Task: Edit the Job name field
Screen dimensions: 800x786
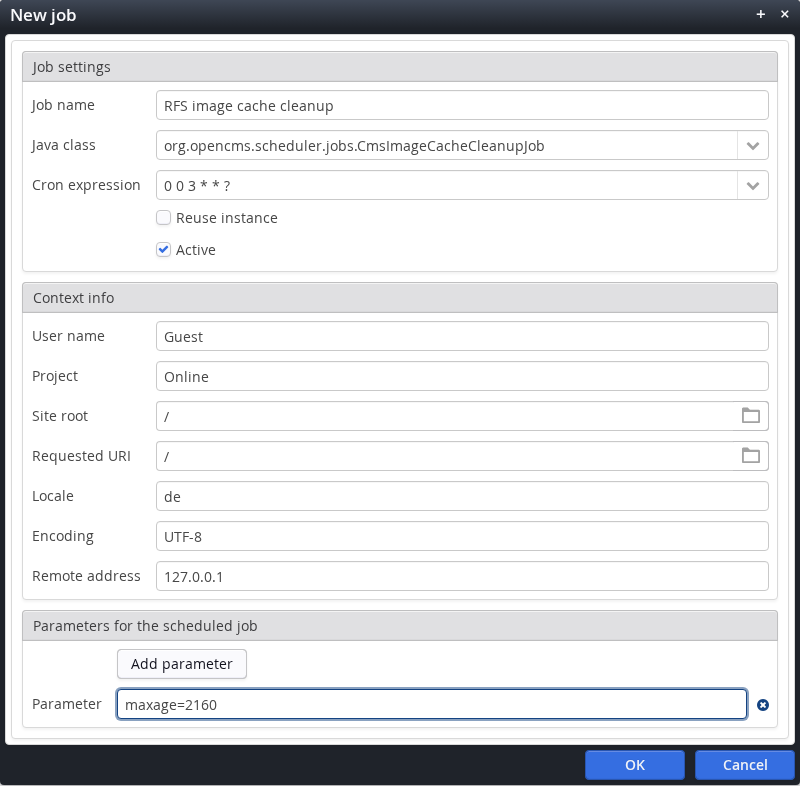Action: (462, 105)
